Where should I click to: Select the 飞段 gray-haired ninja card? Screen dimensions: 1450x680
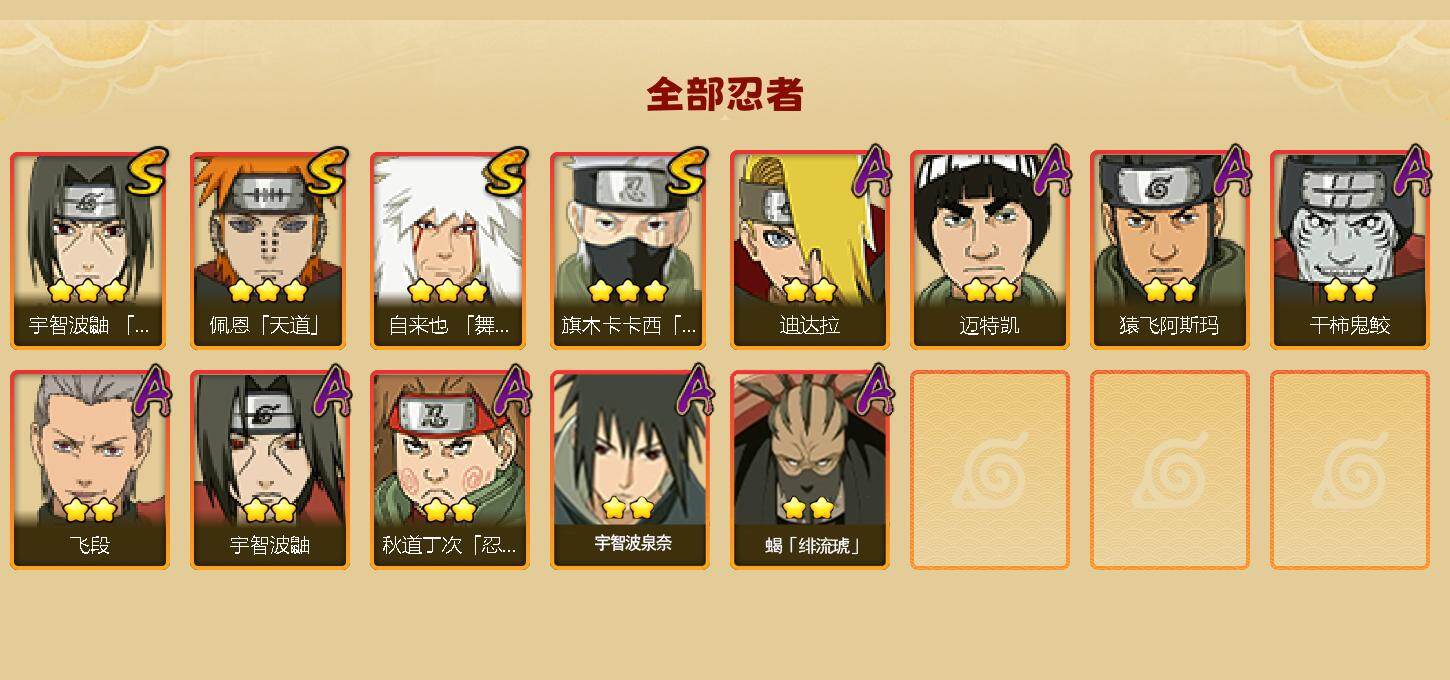90,470
